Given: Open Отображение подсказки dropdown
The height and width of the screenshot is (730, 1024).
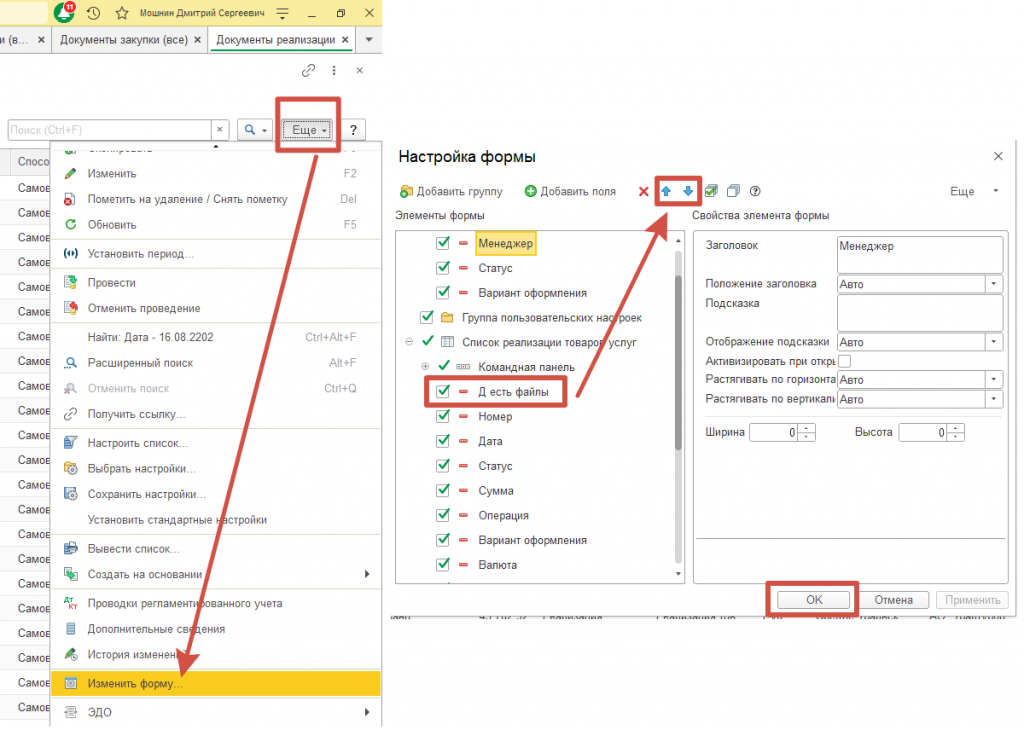Looking at the screenshot, I should pyautogui.click(x=994, y=341).
